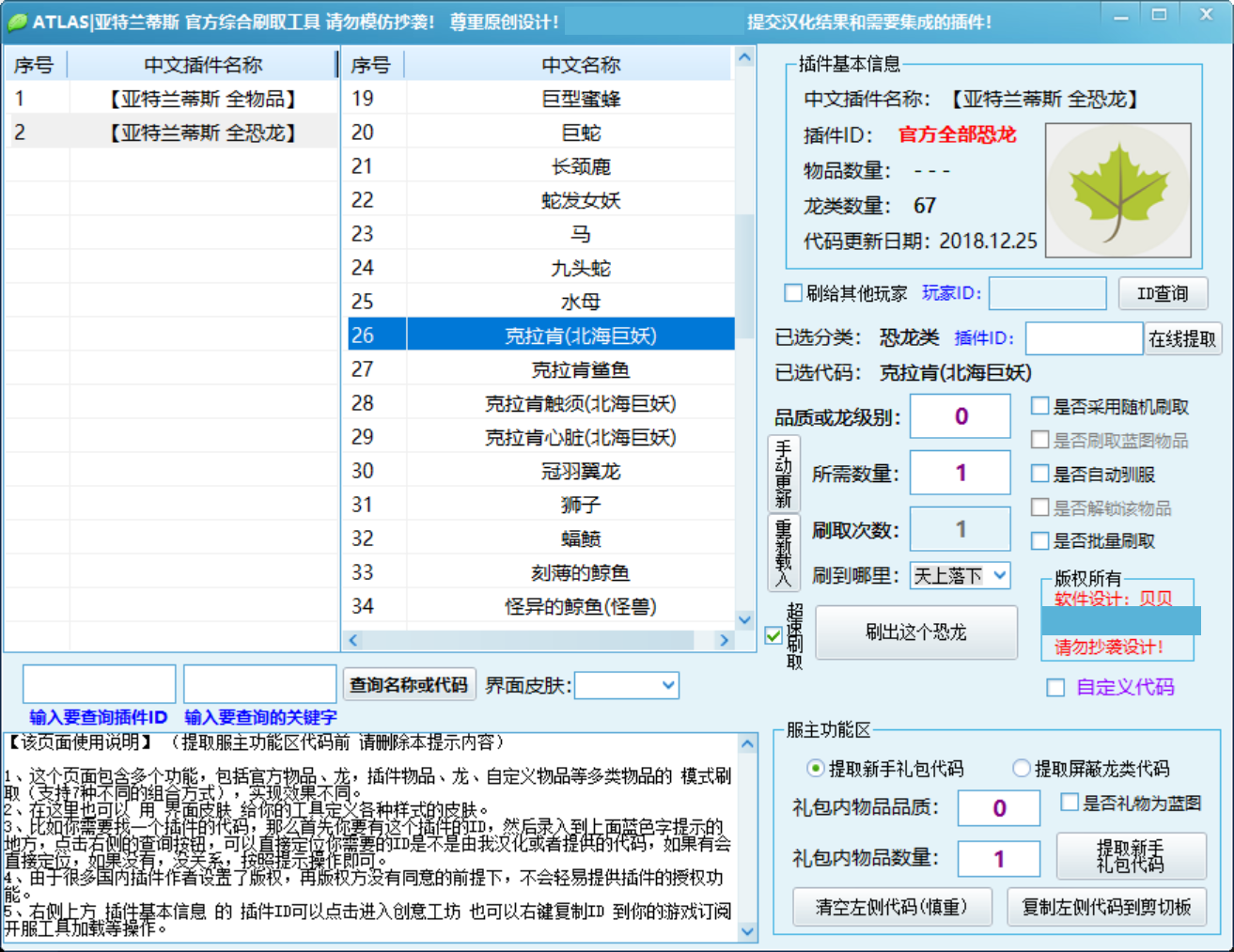
Task: Click 复制左侧代码到剪切板 to copy code
Action: click(1106, 906)
